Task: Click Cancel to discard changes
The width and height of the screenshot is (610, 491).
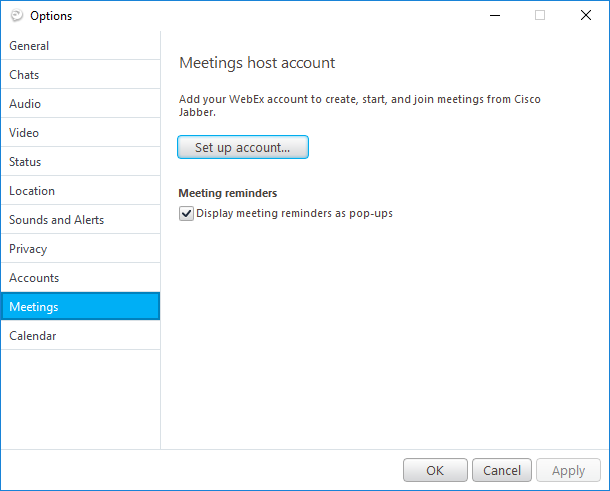Action: [502, 470]
